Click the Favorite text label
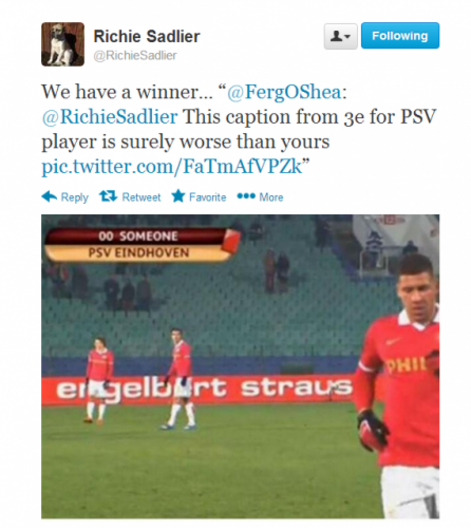Viewport: 471px width, 528px height. click(x=207, y=197)
